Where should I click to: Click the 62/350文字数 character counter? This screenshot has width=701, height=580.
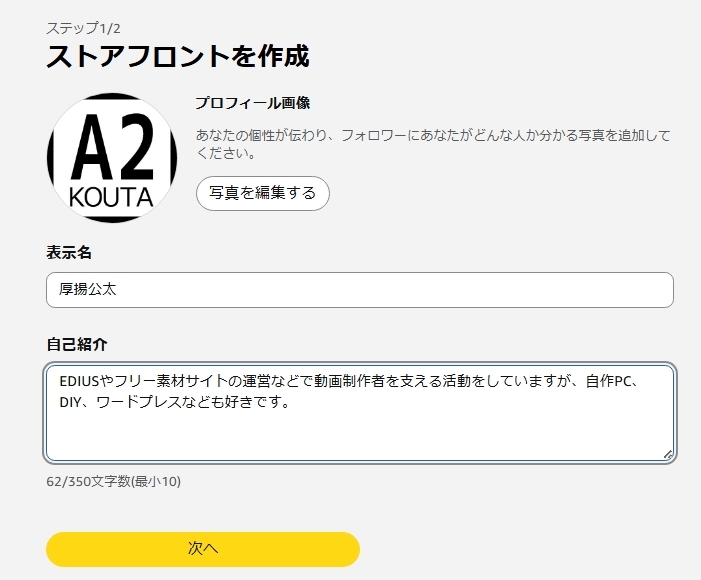(114, 482)
